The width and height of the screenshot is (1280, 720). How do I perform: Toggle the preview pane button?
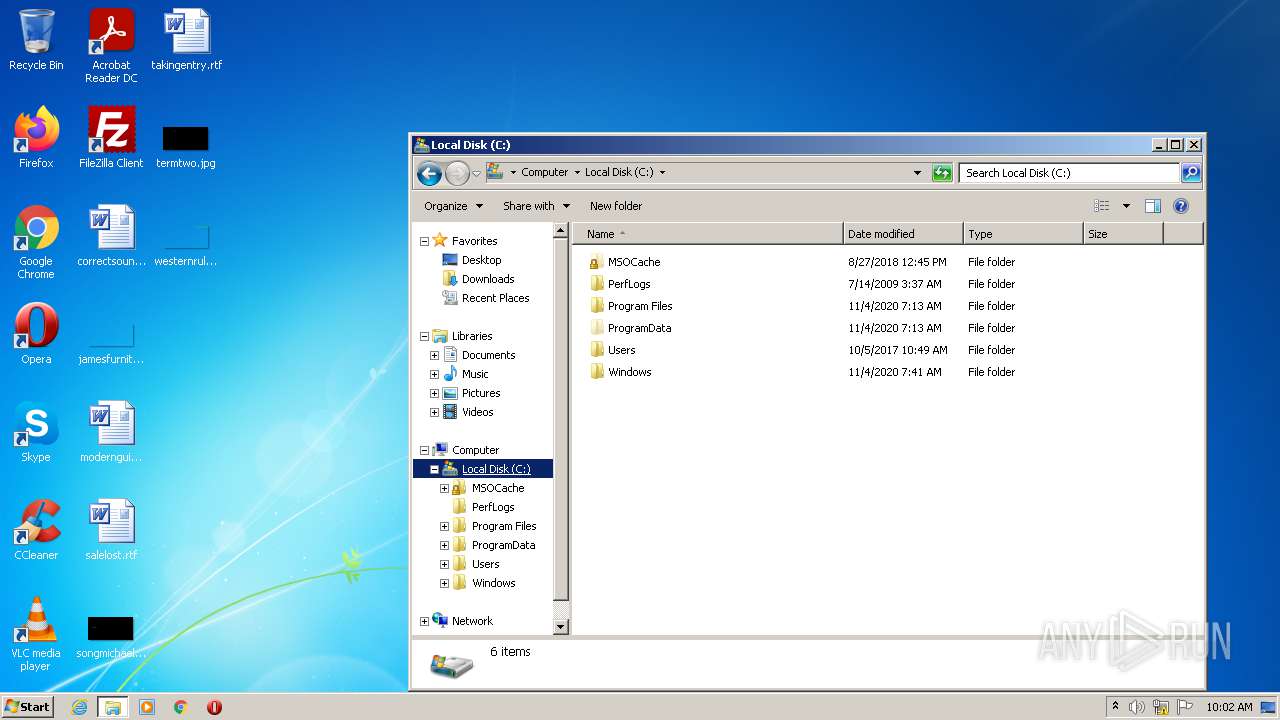point(1153,206)
